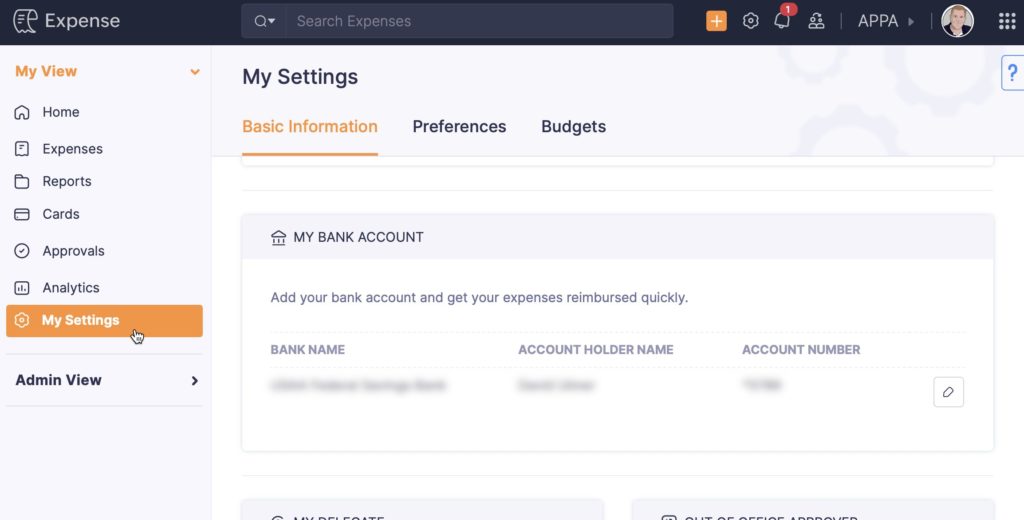Image resolution: width=1024 pixels, height=520 pixels.
Task: Select the Basic Information tab
Action: point(310,127)
